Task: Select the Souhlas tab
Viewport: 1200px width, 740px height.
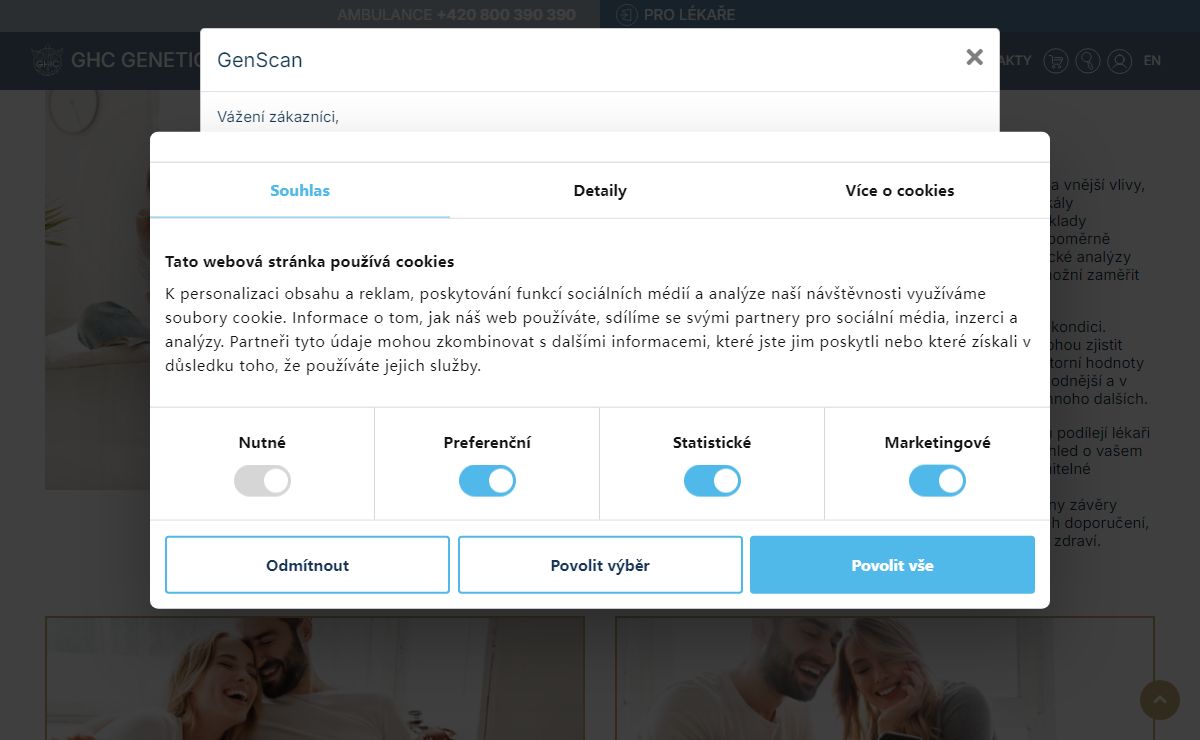Action: tap(300, 190)
